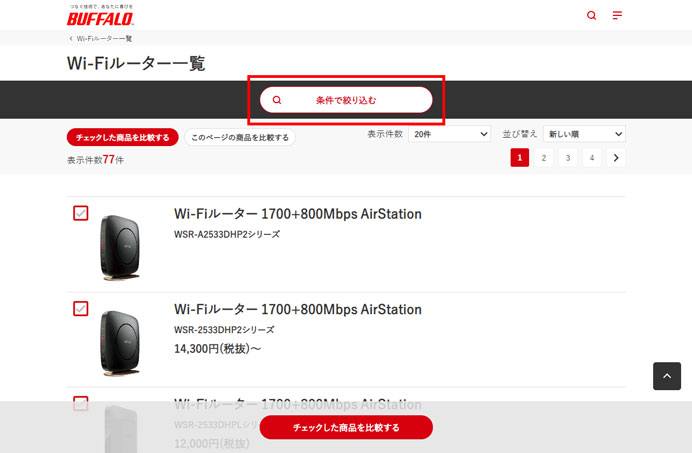Go to page 2 of results
Screen dimensions: 692x453
pos(543,158)
